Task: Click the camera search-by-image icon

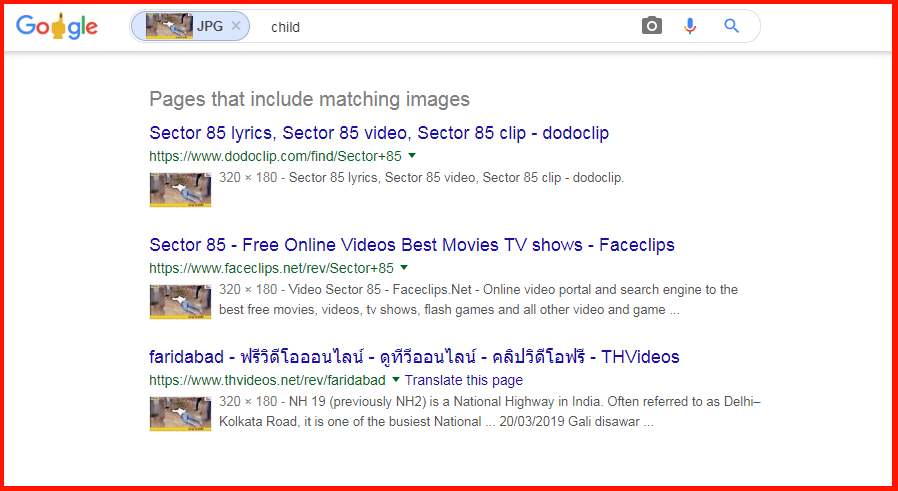Action: tap(652, 26)
